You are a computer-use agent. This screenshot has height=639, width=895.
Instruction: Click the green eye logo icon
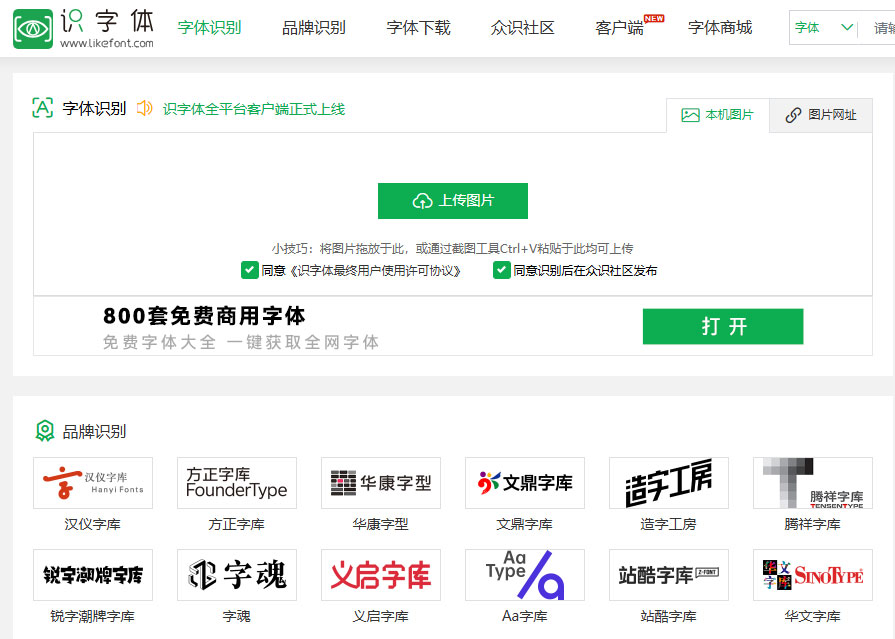click(x=33, y=29)
